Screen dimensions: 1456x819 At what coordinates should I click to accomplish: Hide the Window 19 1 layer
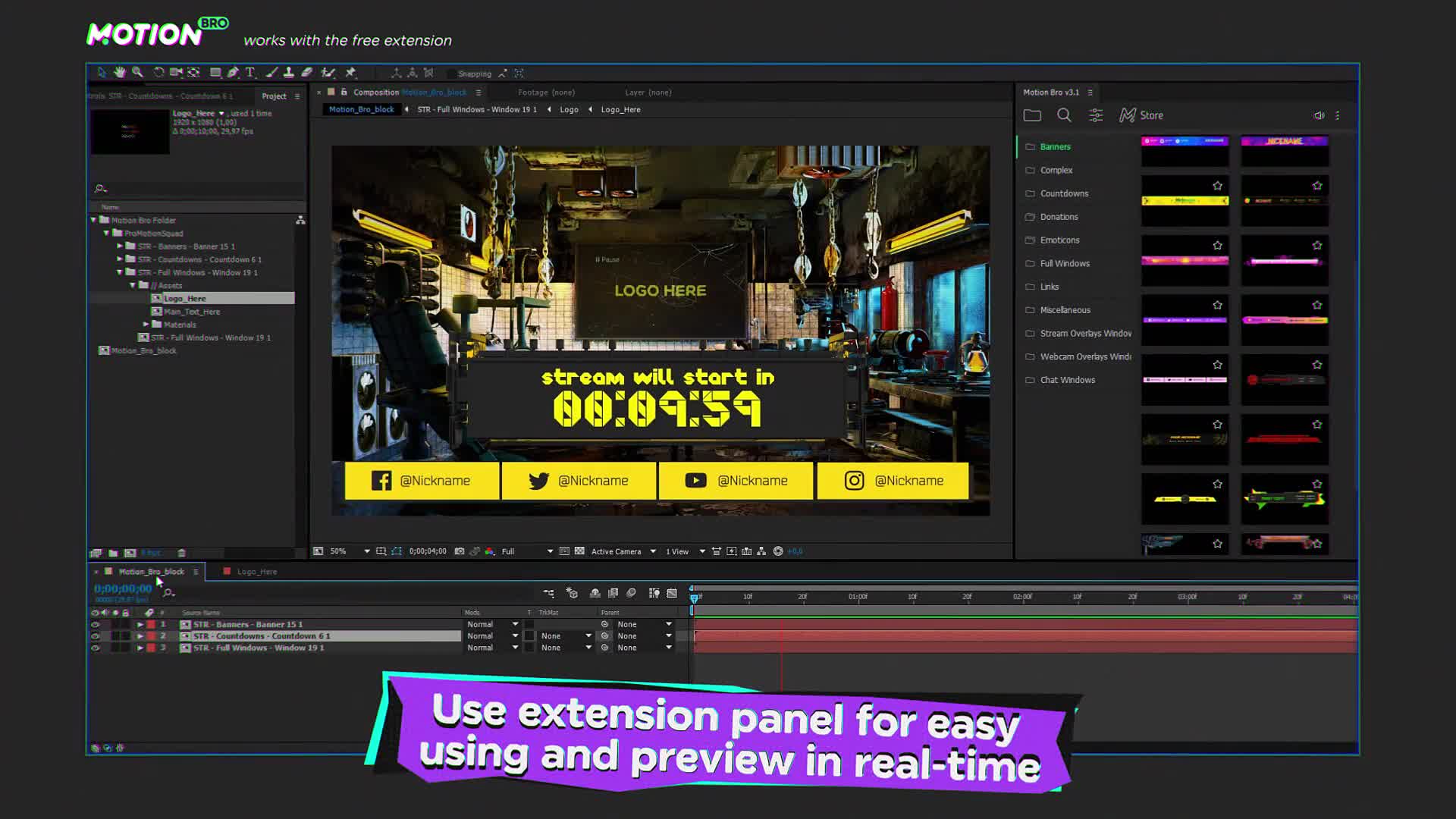click(x=95, y=648)
